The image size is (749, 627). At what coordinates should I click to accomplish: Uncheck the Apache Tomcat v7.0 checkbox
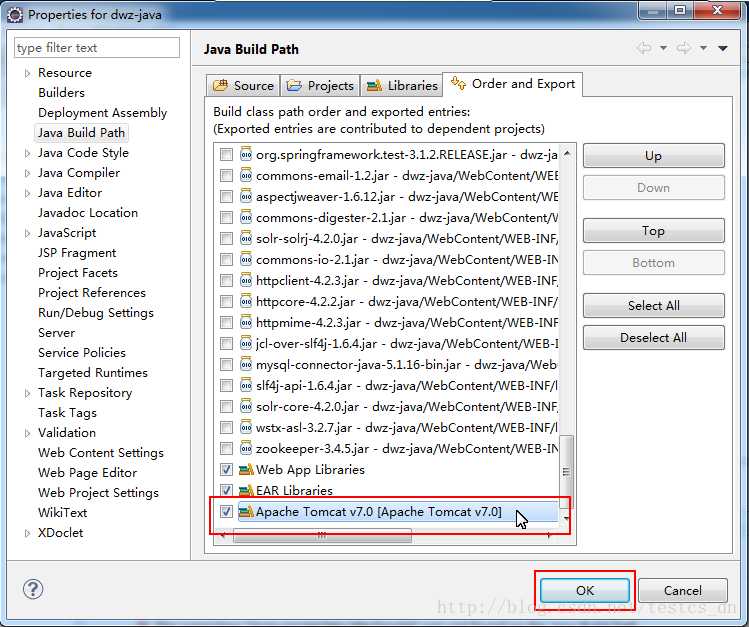coord(226,512)
